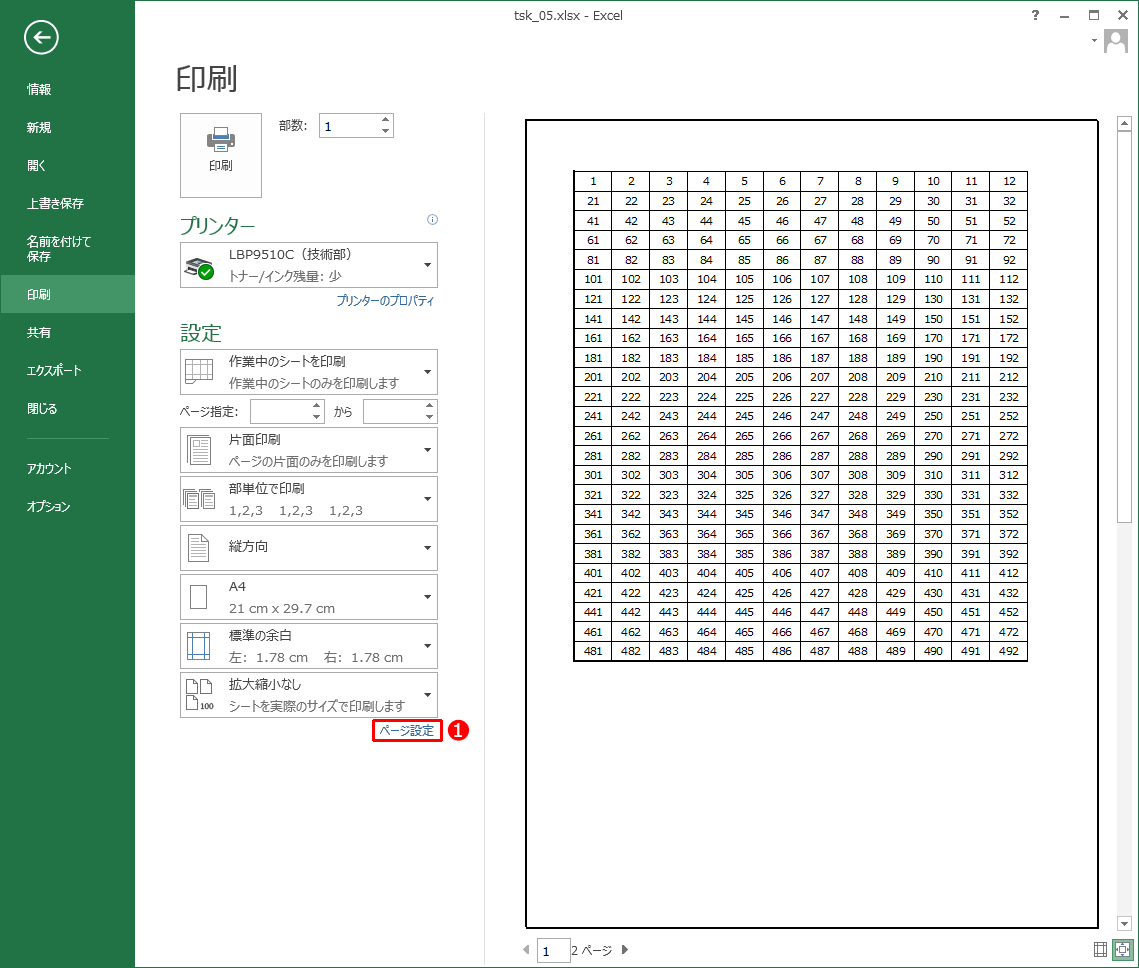The height and width of the screenshot is (968, 1139).
Task: Increase the 部数 copy count
Action: (x=386, y=120)
